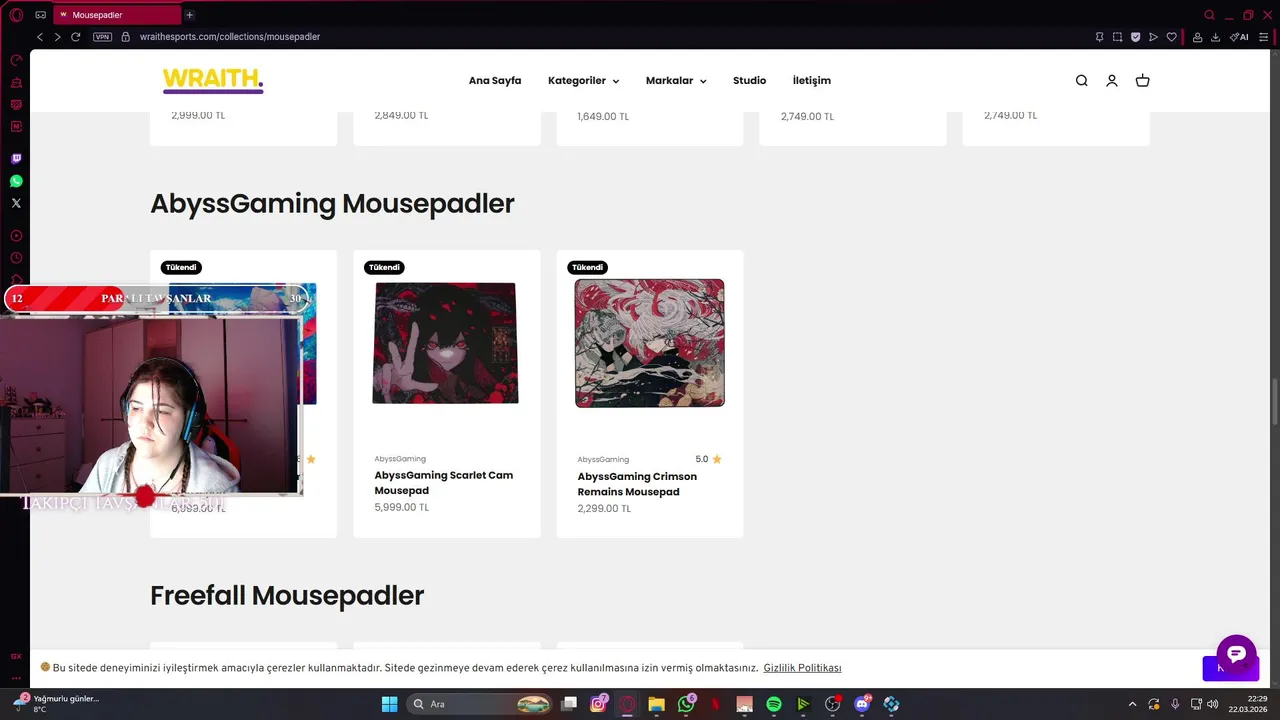Click the page vertical scrollbar thumb
Screen dimensions: 1280x720
coord(1275,402)
